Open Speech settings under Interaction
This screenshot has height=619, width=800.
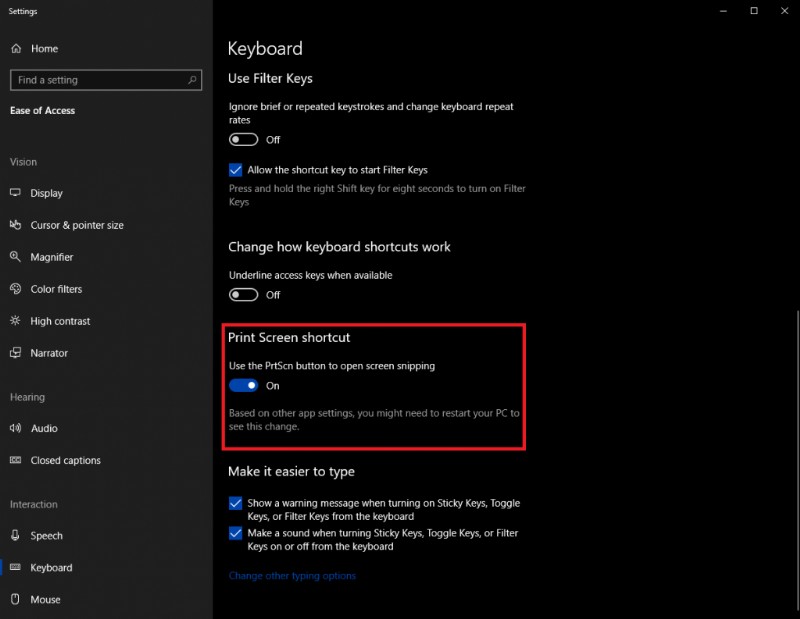coord(49,536)
